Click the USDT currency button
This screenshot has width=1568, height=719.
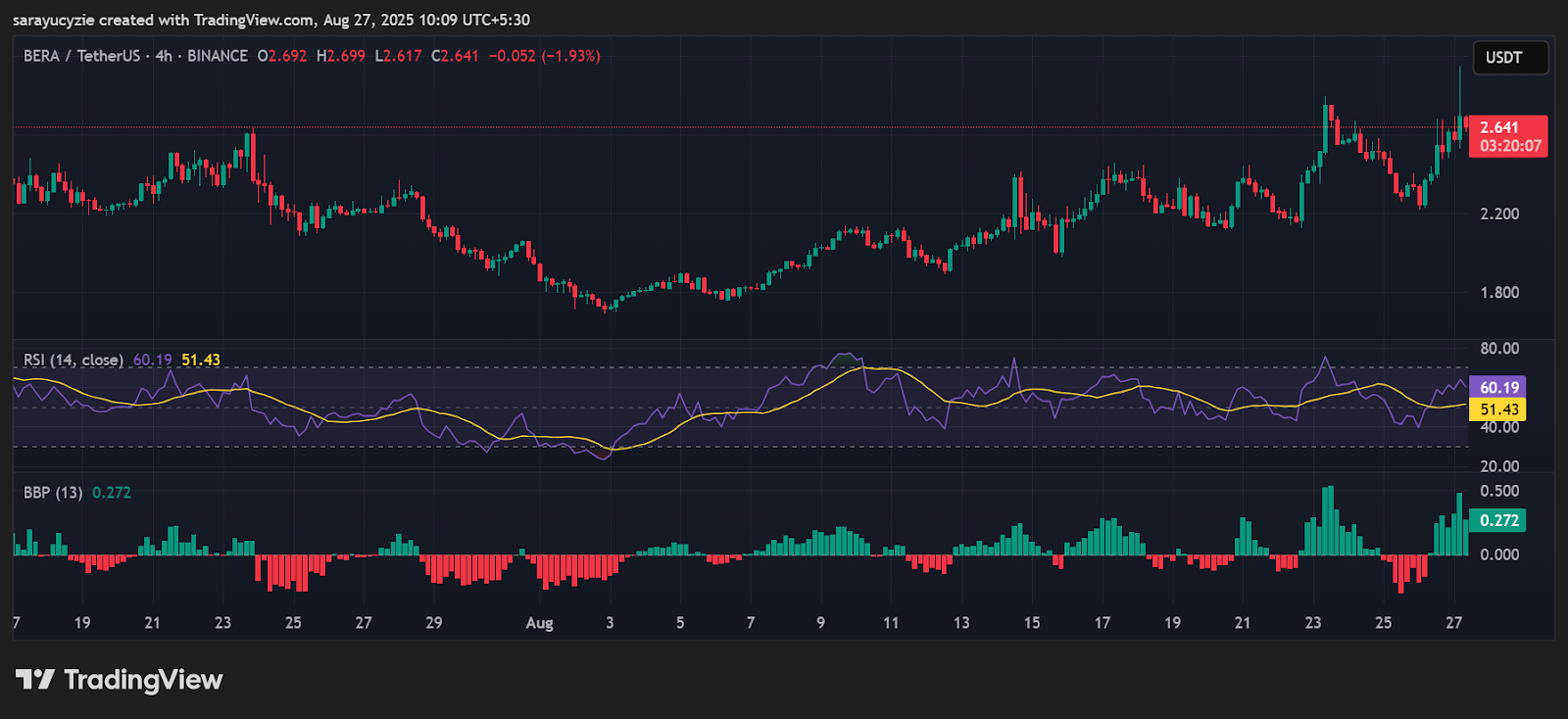click(1510, 58)
